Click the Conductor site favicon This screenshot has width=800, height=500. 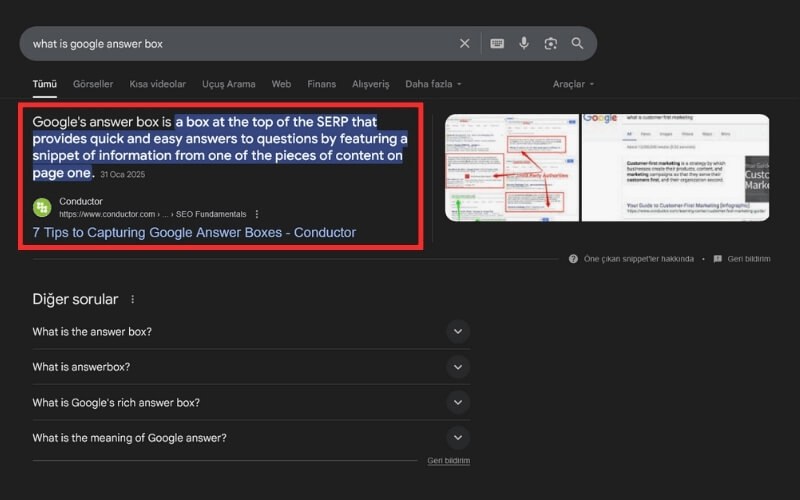42,207
